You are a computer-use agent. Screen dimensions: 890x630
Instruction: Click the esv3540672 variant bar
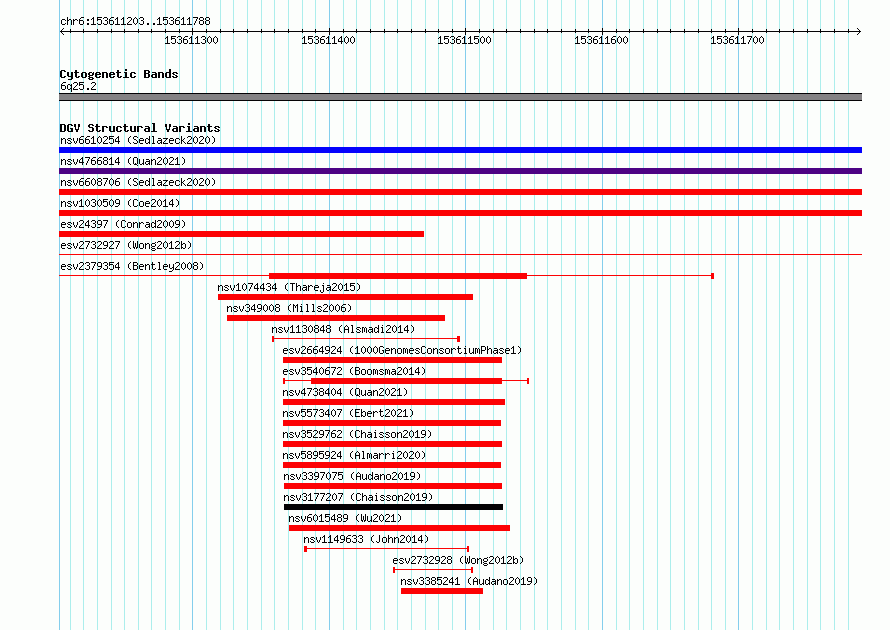[406, 381]
